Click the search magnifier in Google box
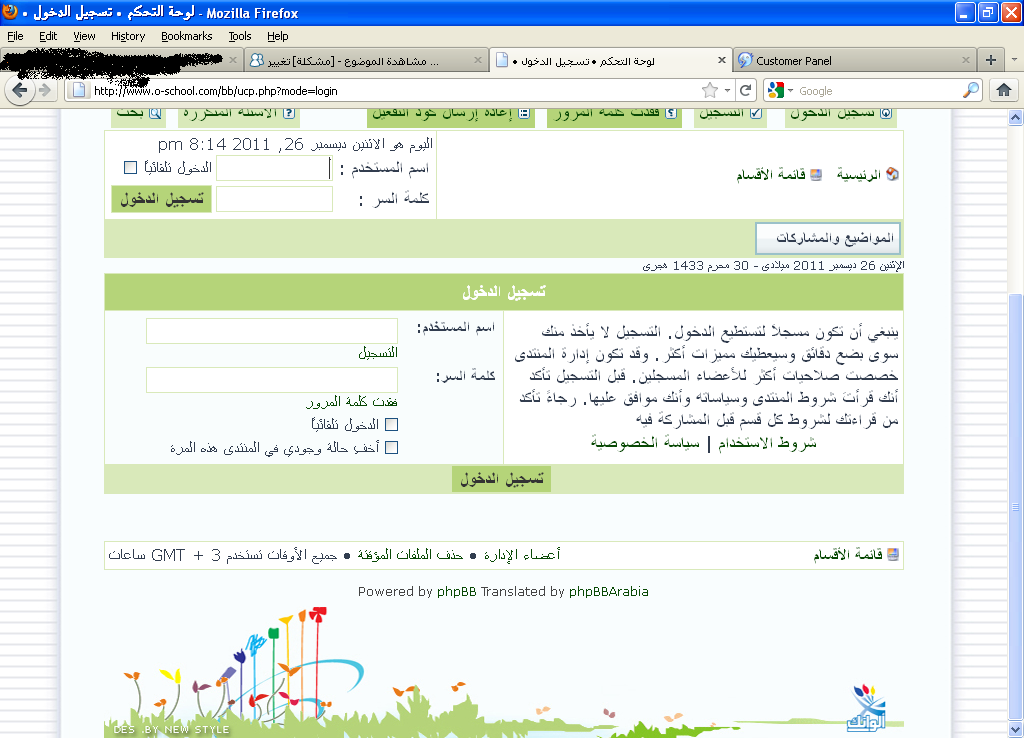The width and height of the screenshot is (1024, 738). coord(971,91)
